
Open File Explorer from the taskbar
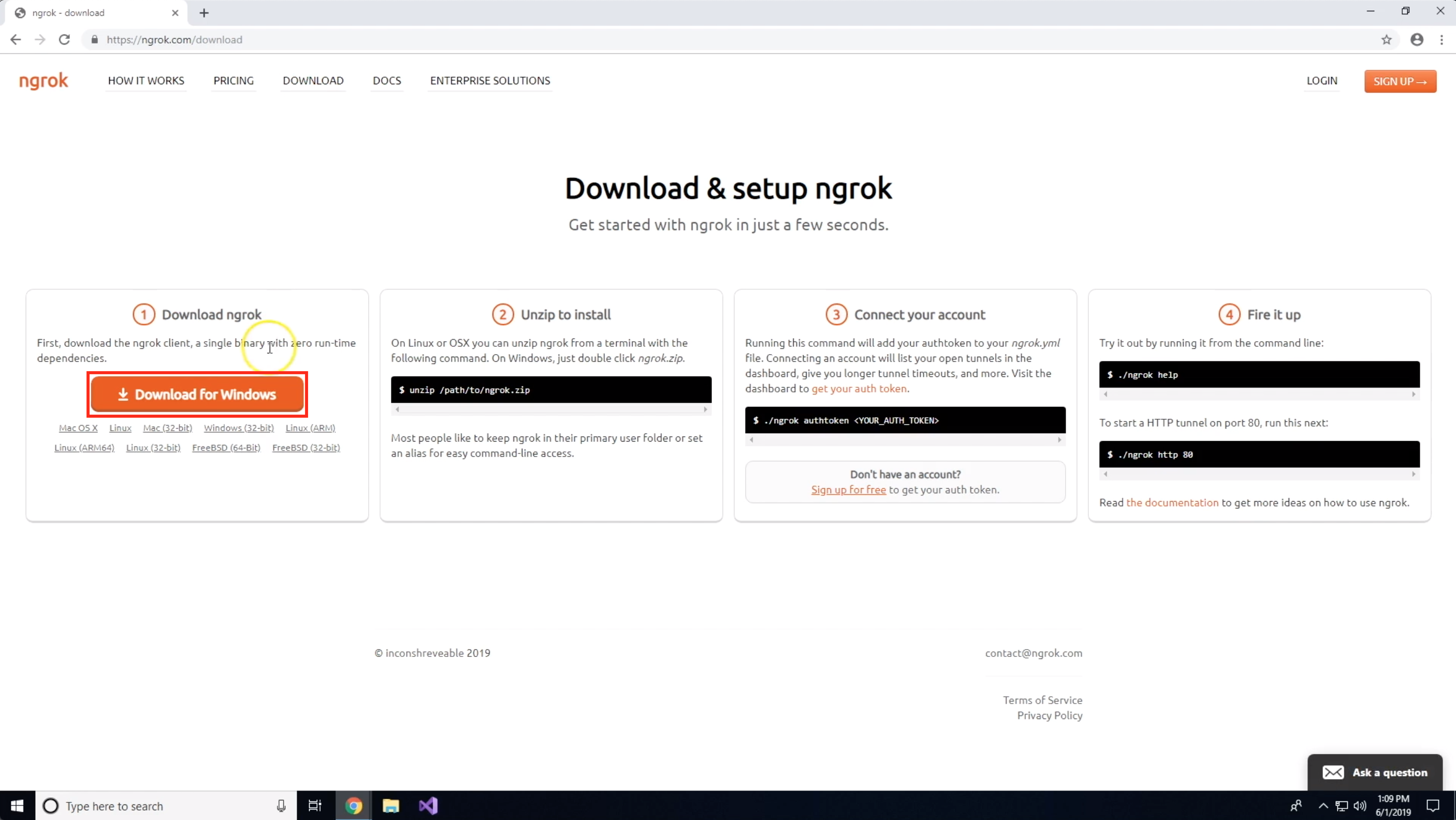[390, 806]
